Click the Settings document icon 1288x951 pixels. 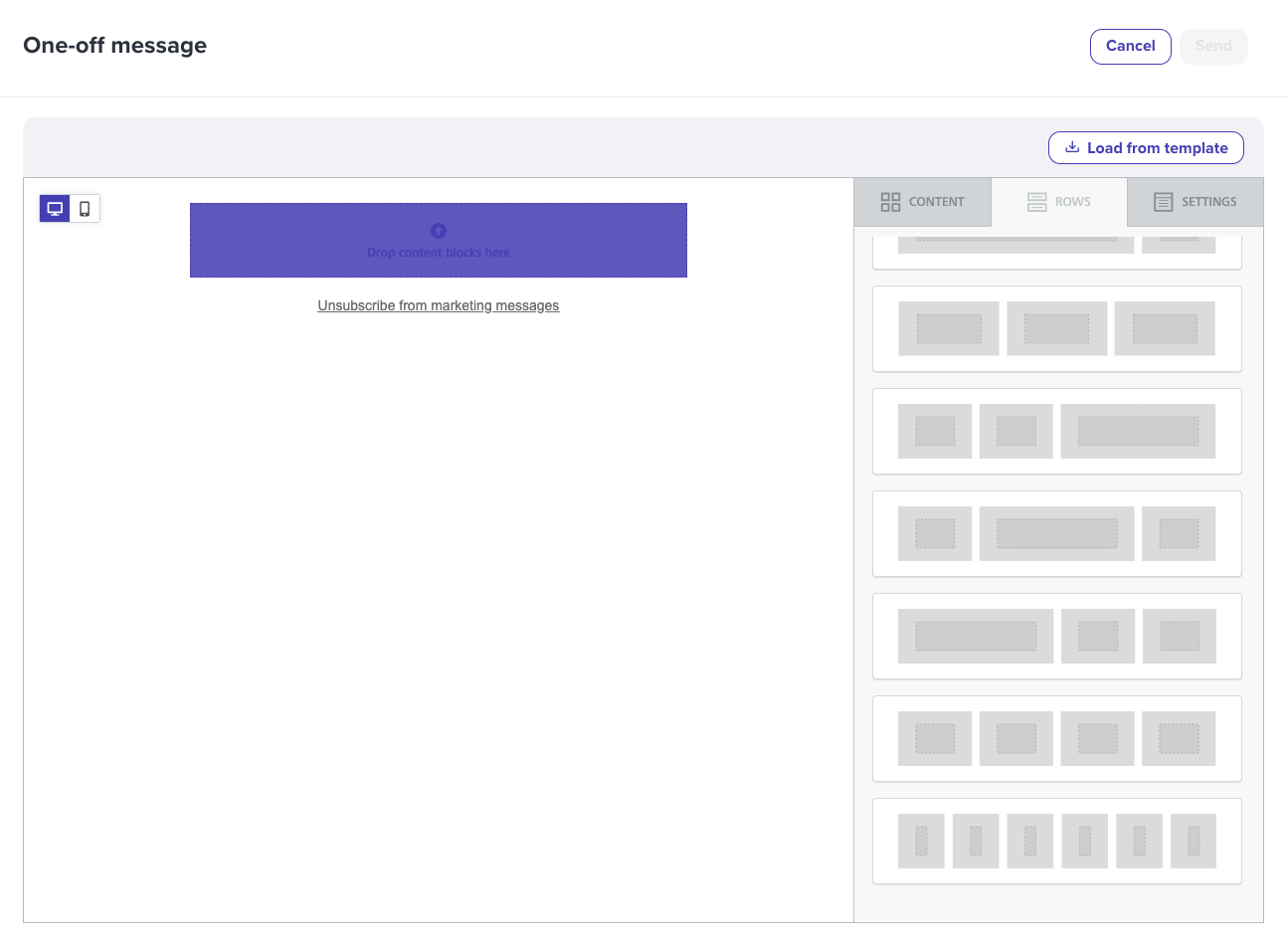click(x=1163, y=201)
